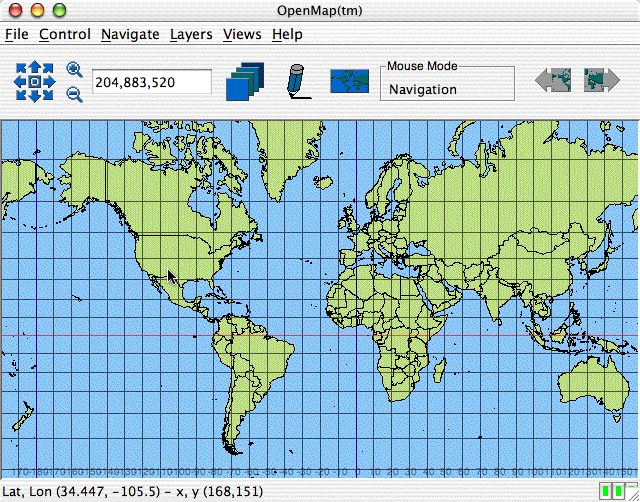Pan the map southwest with the arrow pad
This screenshot has width=640, height=502.
point(21,95)
